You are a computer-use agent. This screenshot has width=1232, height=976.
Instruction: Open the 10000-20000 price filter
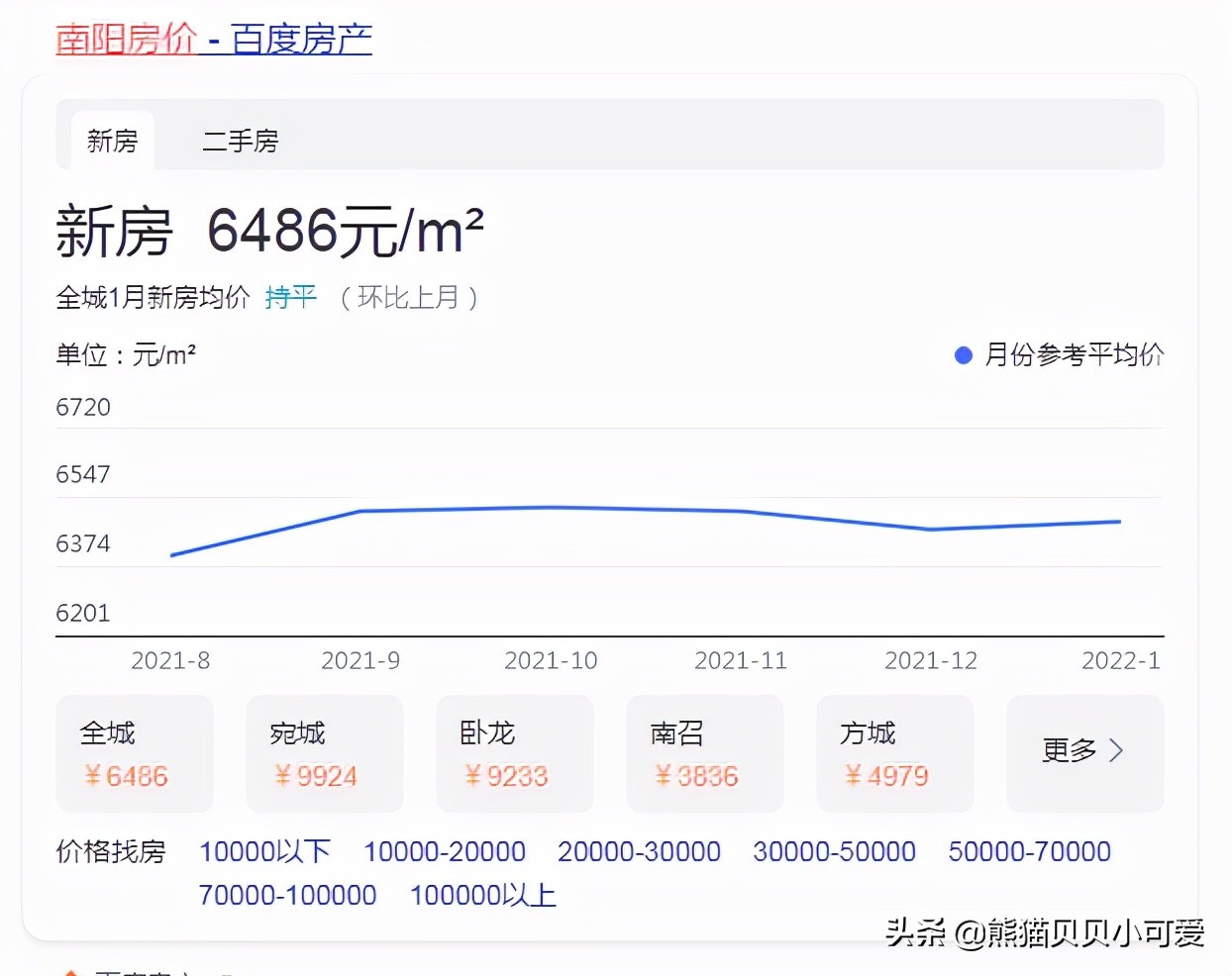coord(445,851)
